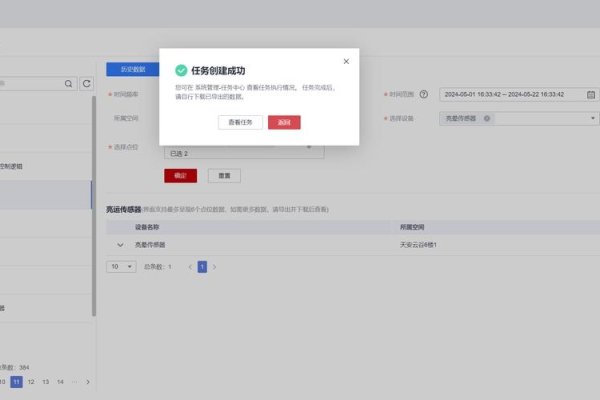Click sidebar pagination ellipsis

coord(74,382)
